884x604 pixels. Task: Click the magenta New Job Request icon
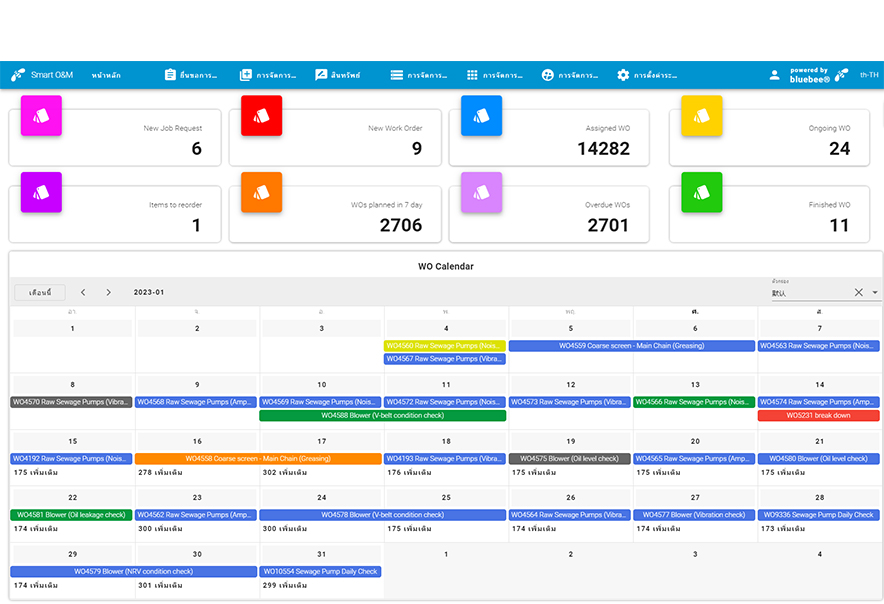click(41, 116)
